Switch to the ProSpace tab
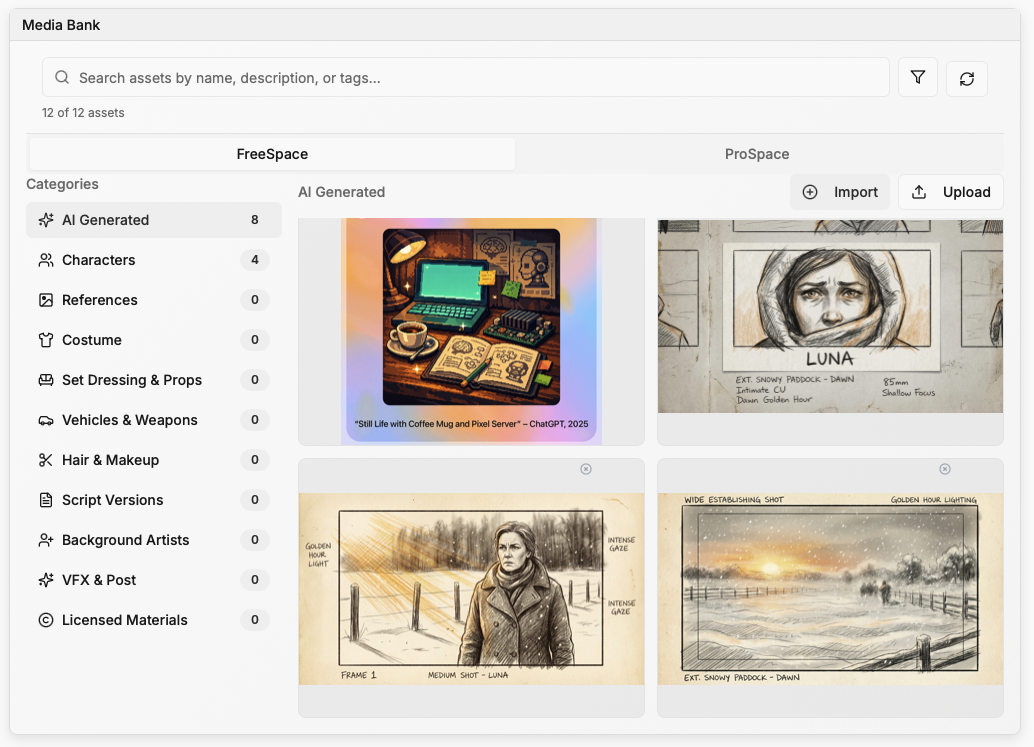Image resolution: width=1034 pixels, height=747 pixels. pos(757,154)
